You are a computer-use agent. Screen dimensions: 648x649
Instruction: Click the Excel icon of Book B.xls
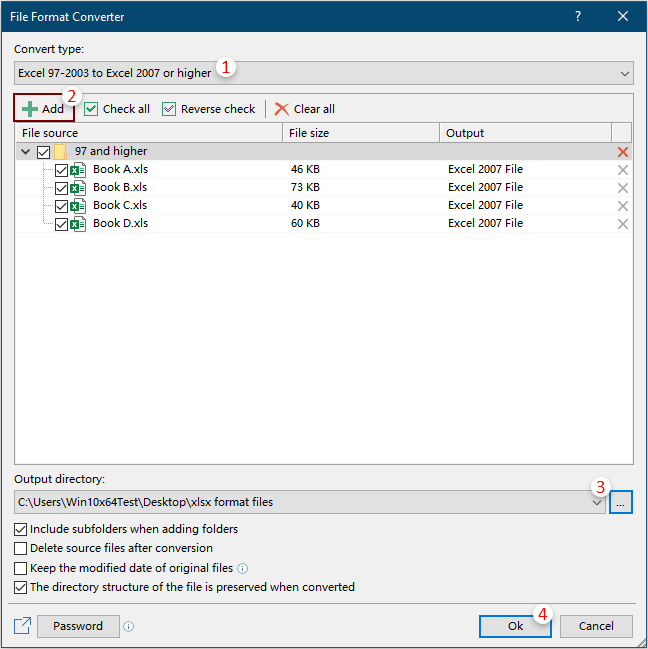click(x=78, y=188)
